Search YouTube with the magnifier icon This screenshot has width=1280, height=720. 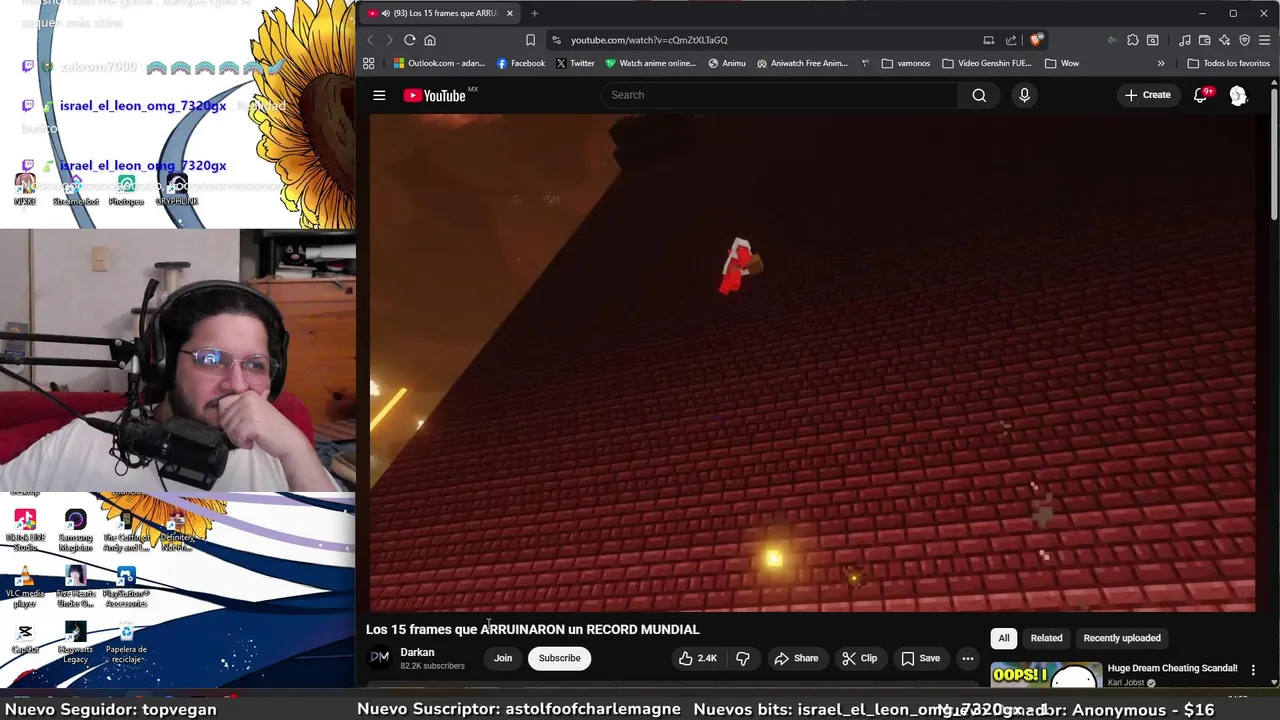979,95
